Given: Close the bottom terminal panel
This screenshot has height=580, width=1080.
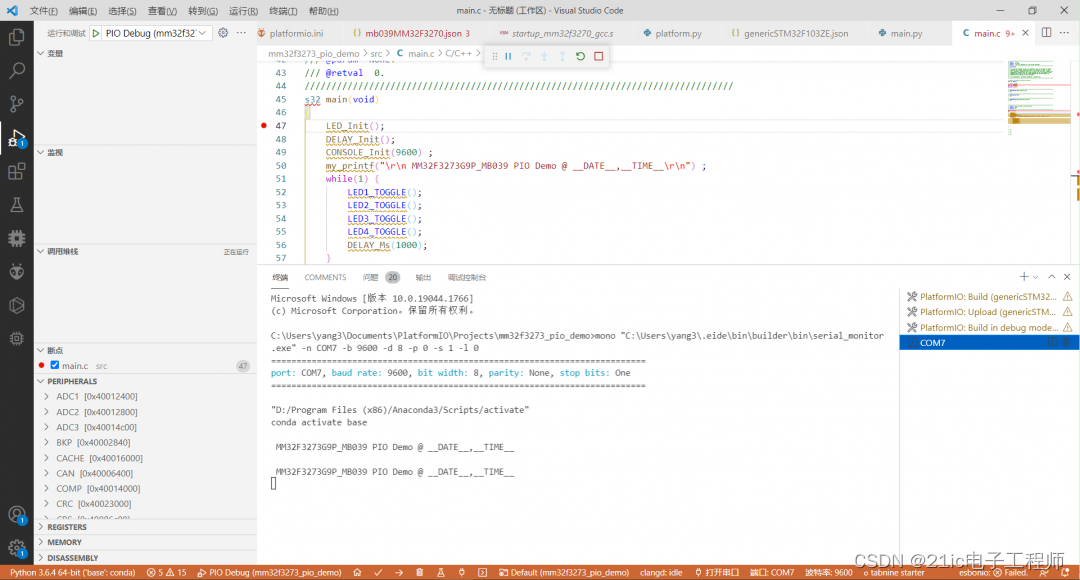Looking at the screenshot, I should (x=1067, y=277).
